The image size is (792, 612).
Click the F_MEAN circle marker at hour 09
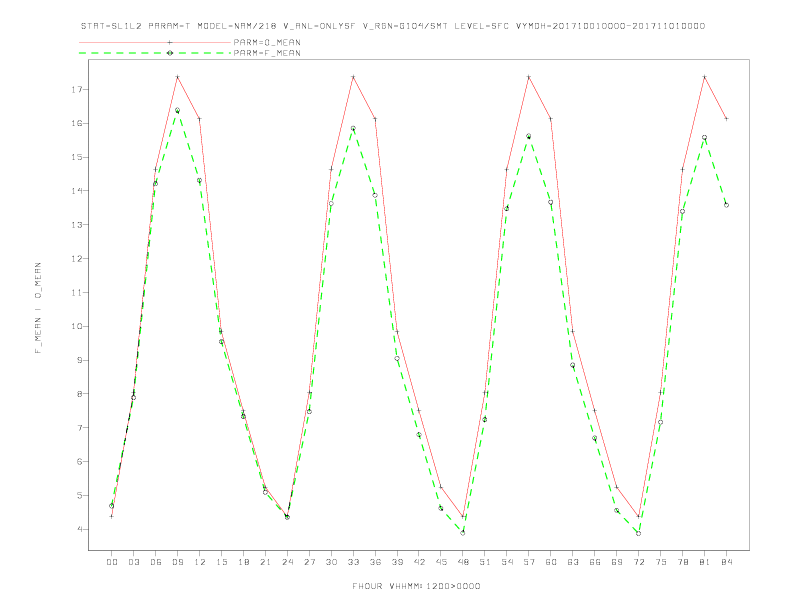(x=177, y=110)
